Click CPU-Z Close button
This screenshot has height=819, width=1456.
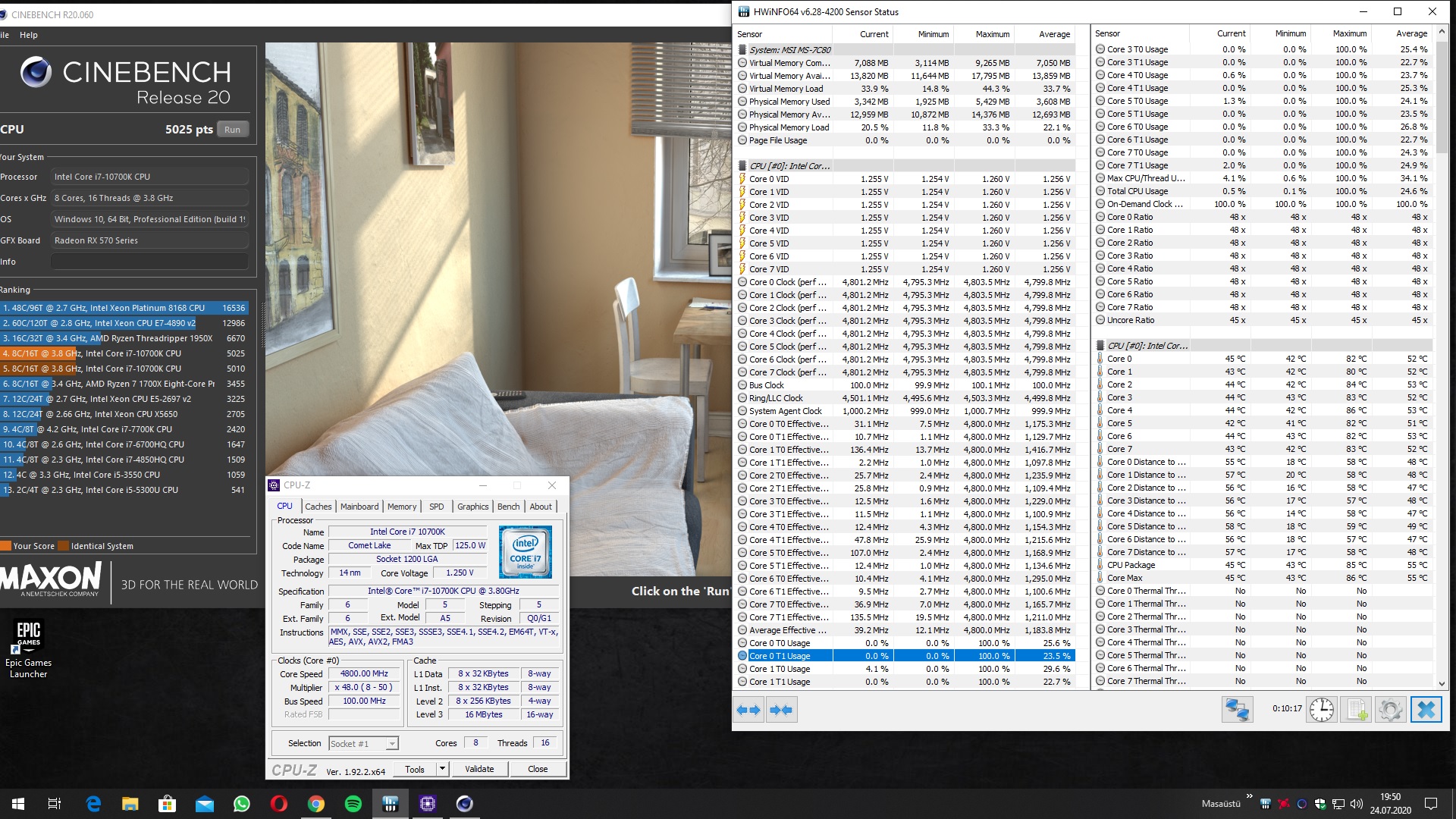pos(538,769)
